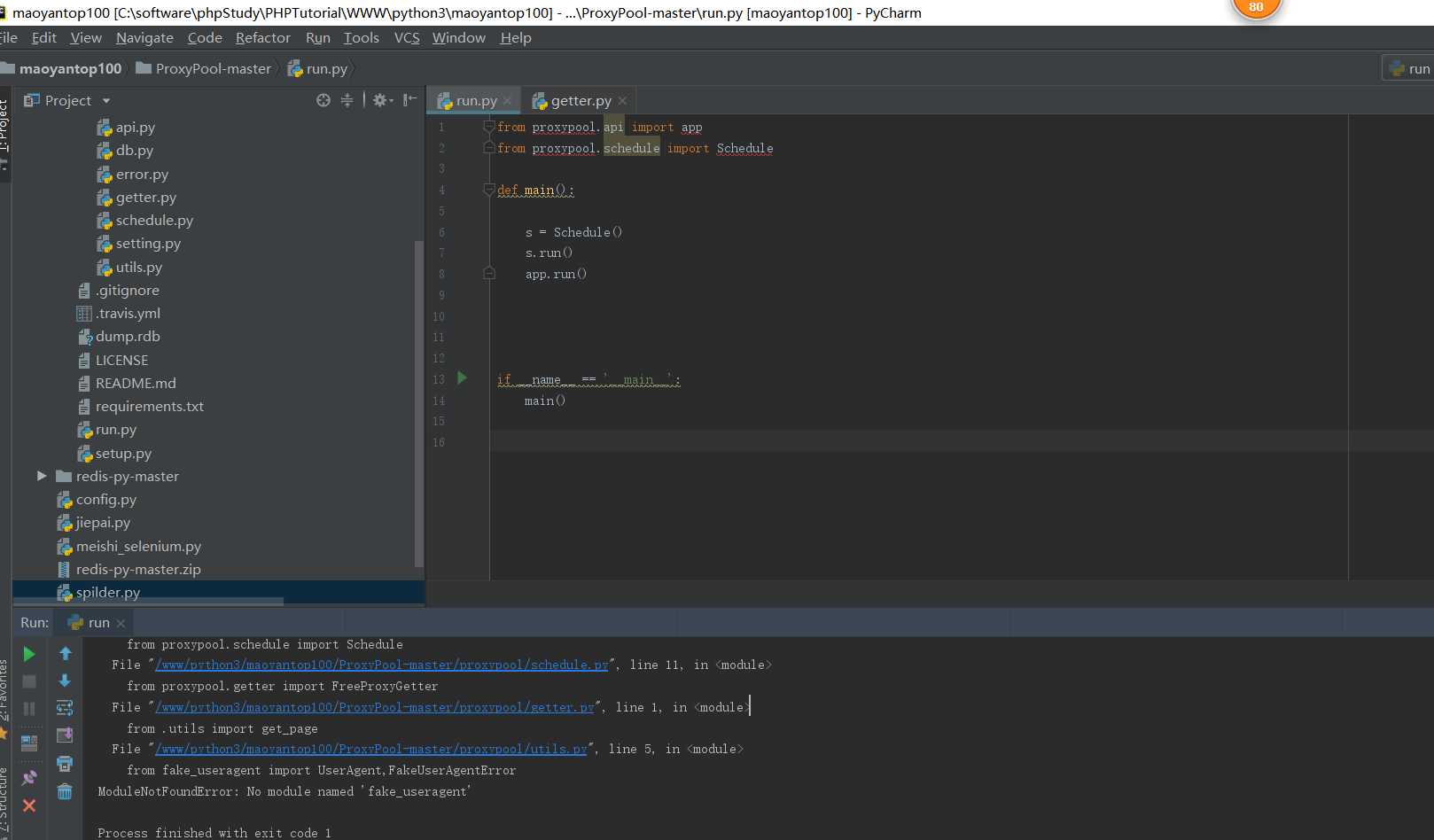This screenshot has height=840, width=1434.
Task: Collapse the import block fold marker at line 1
Action: 488,127
